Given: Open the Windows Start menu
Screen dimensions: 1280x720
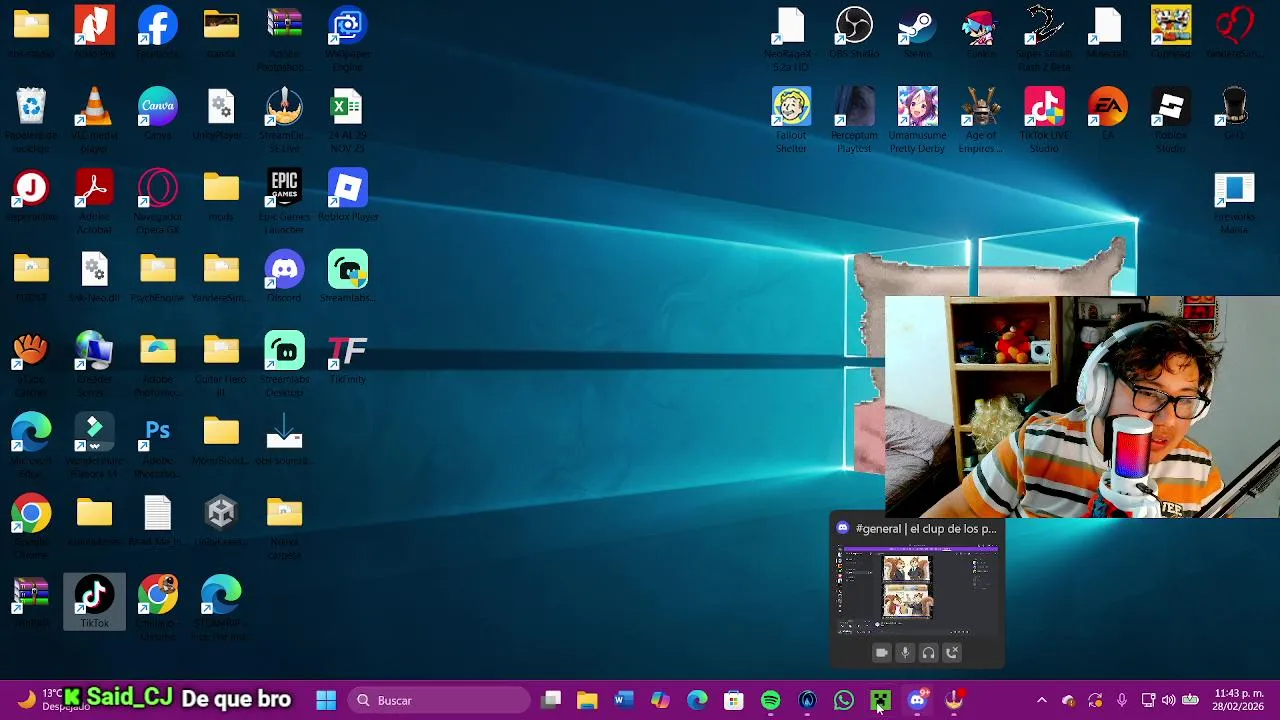Looking at the screenshot, I should coord(326,700).
